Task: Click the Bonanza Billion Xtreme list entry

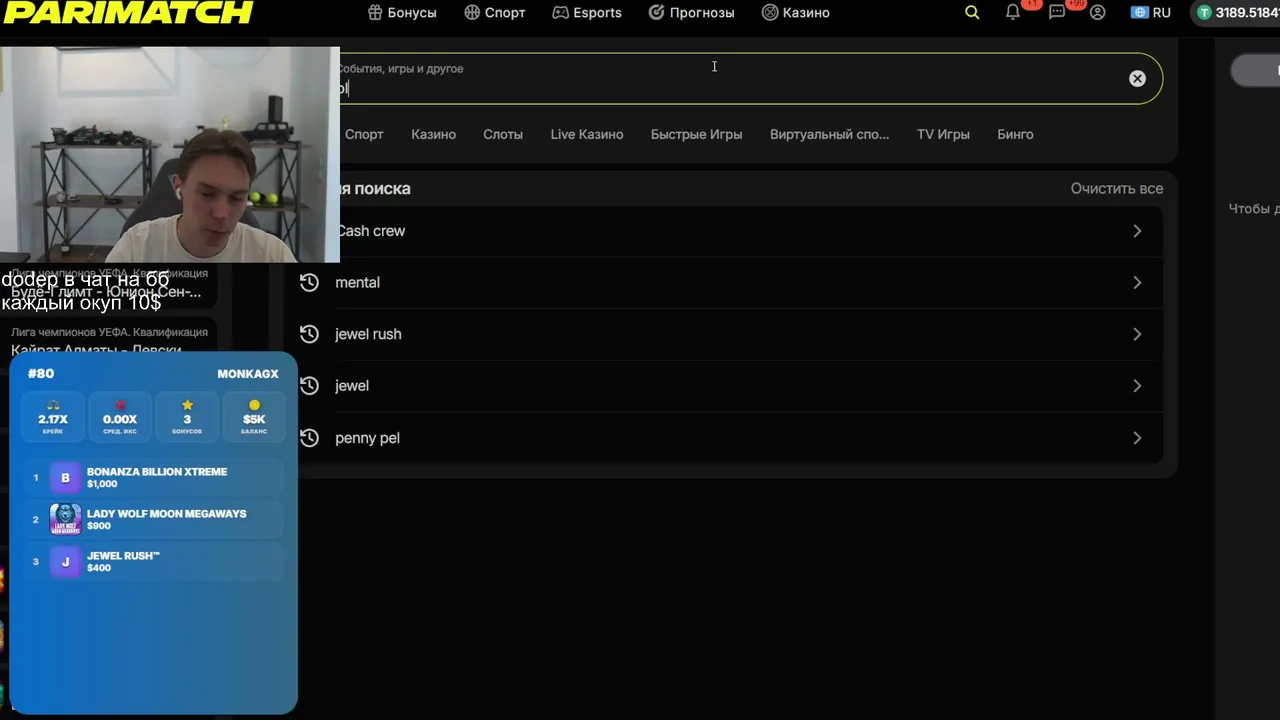Action: click(x=153, y=477)
